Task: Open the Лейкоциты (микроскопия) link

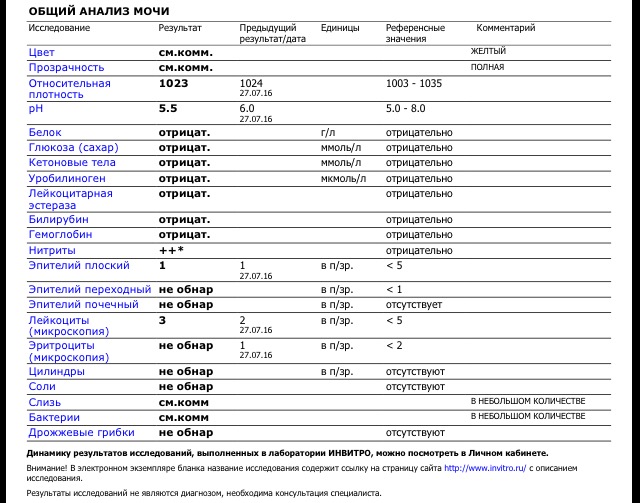Action: [x=69, y=326]
